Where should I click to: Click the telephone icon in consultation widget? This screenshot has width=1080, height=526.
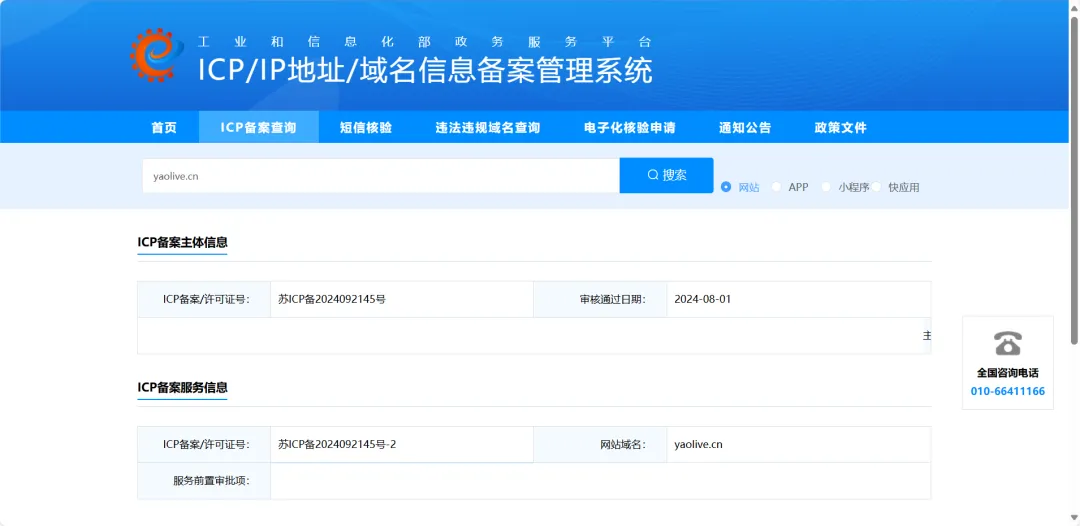tap(1008, 343)
